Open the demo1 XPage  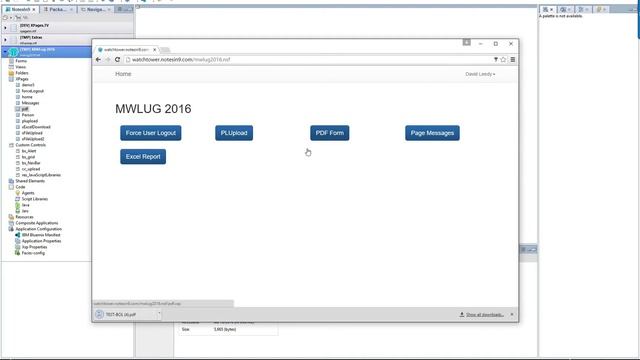(28, 85)
